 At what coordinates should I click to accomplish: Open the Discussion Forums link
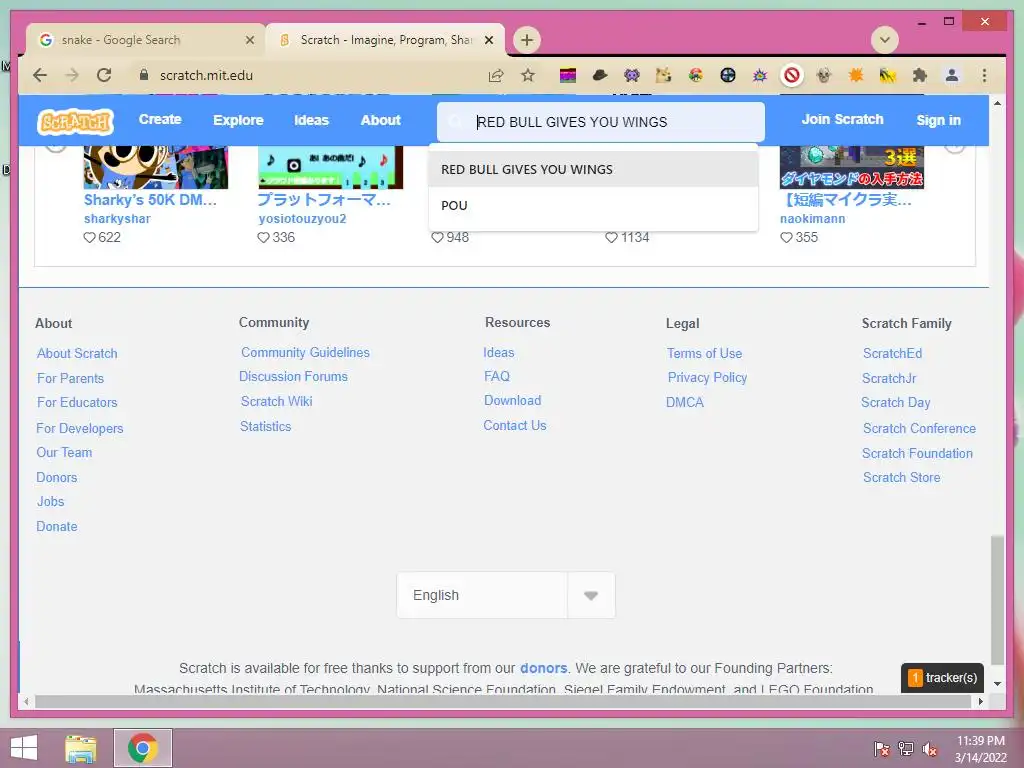point(293,376)
